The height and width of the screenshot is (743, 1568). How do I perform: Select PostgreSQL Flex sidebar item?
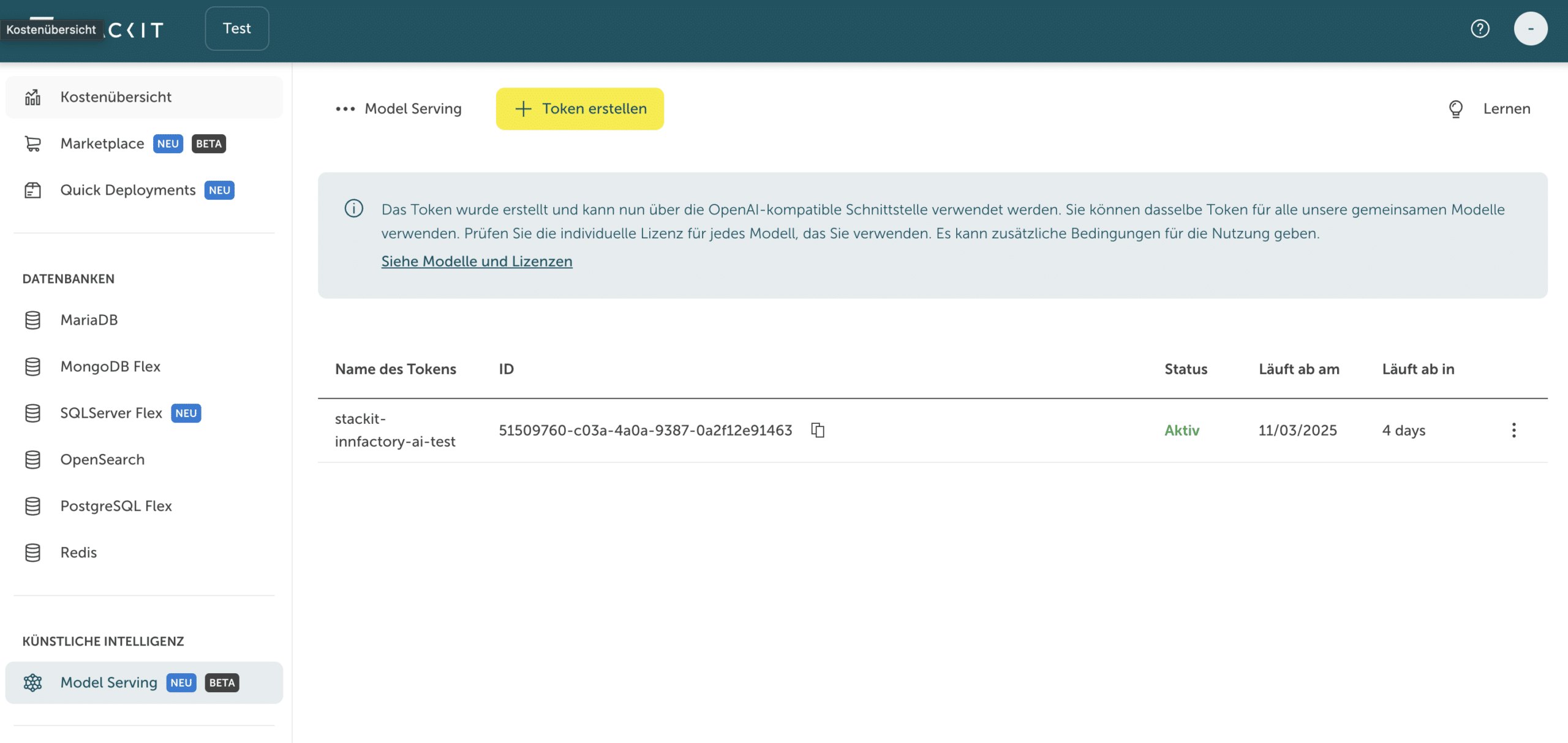[116, 506]
